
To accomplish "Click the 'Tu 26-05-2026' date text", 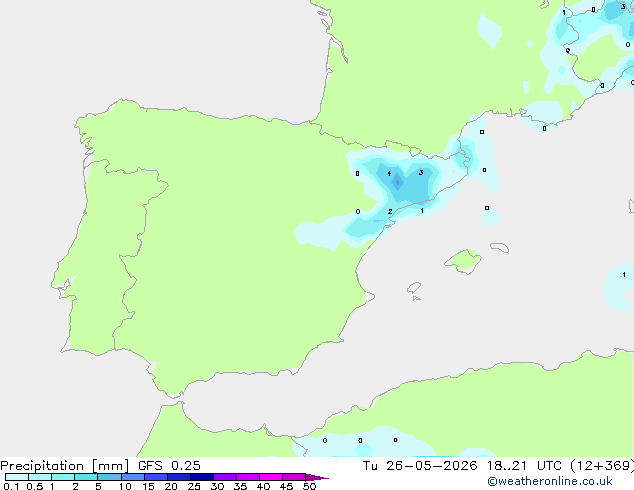I will [420, 466].
